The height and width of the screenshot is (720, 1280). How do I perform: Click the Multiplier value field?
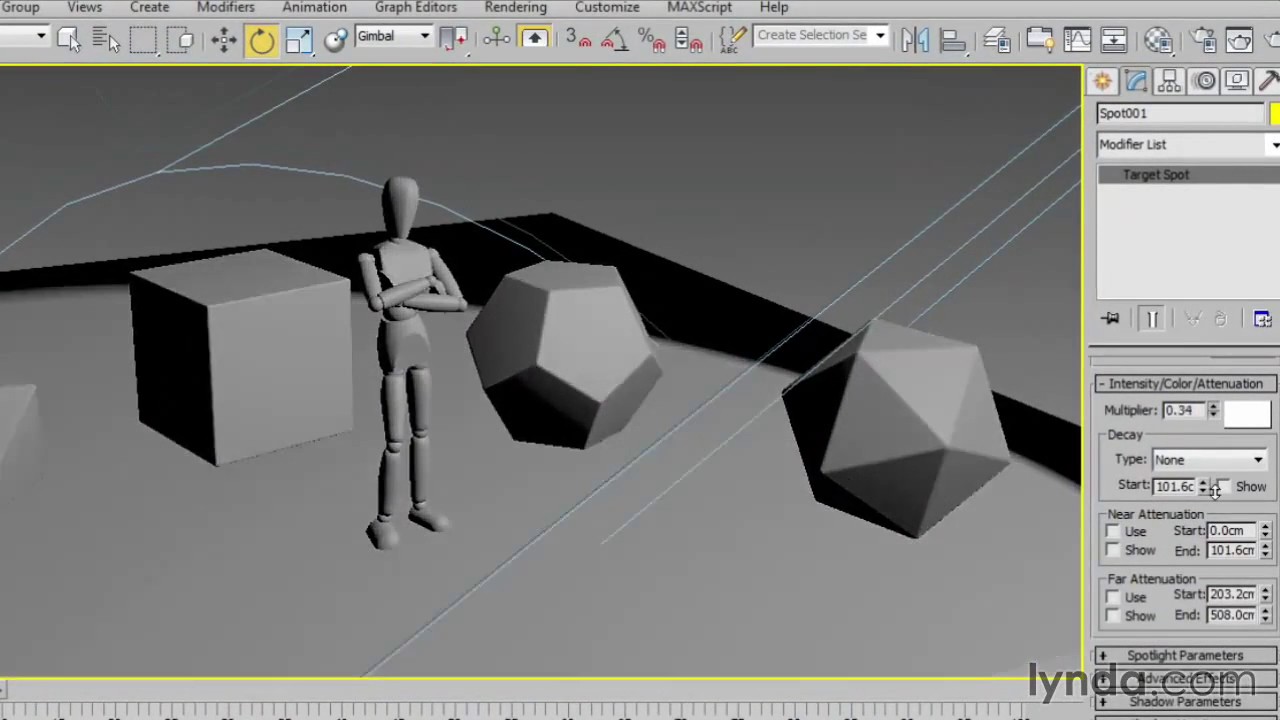pos(1183,411)
